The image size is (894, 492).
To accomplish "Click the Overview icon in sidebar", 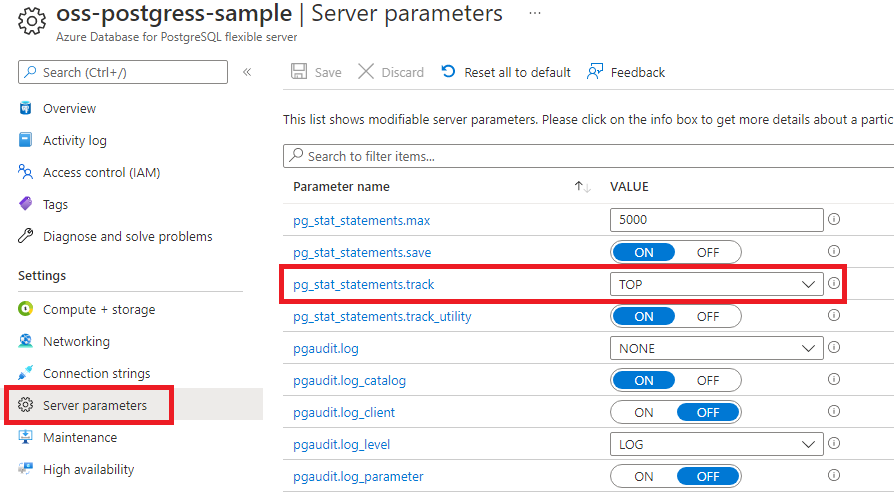I will coord(26,108).
